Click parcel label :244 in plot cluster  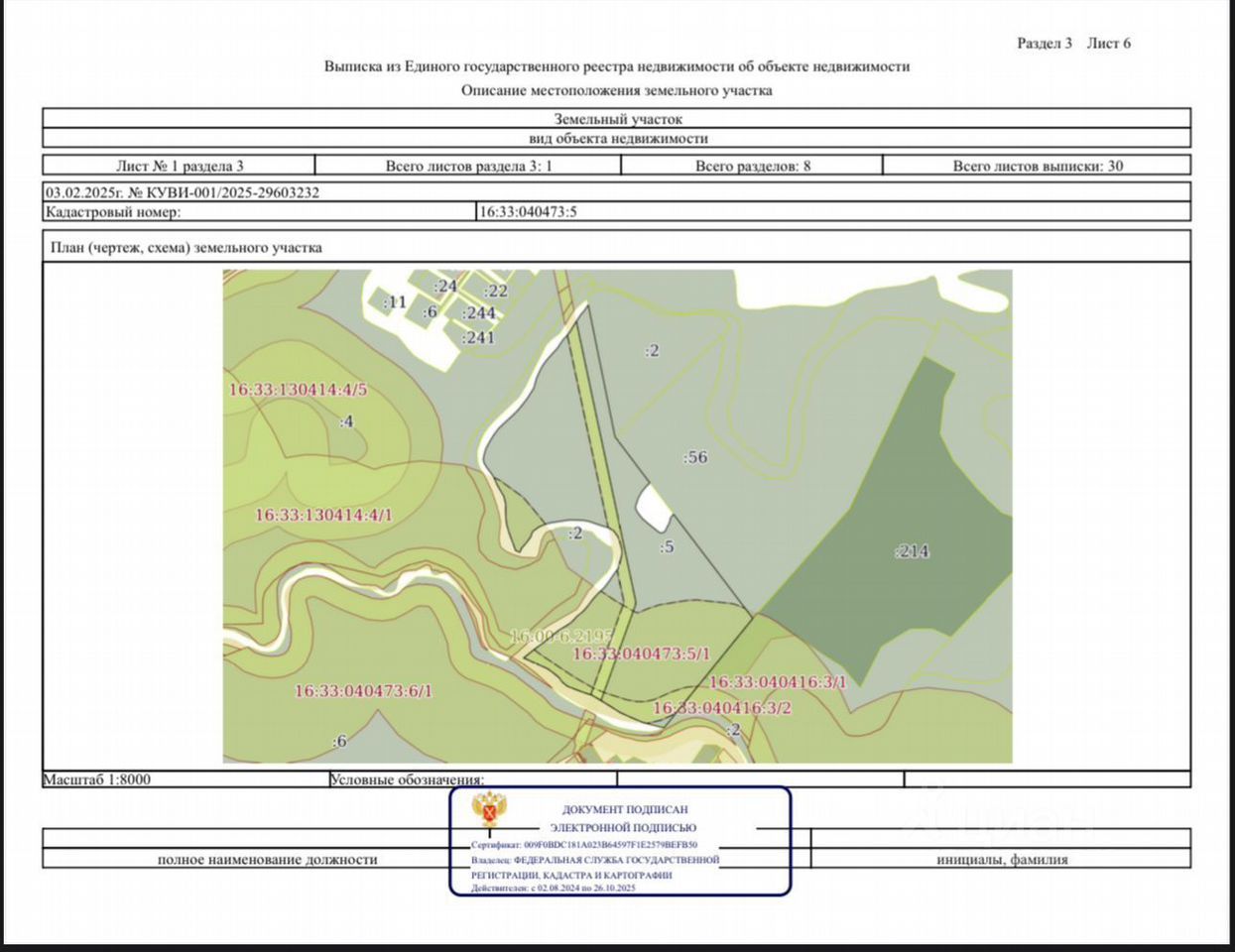[479, 313]
